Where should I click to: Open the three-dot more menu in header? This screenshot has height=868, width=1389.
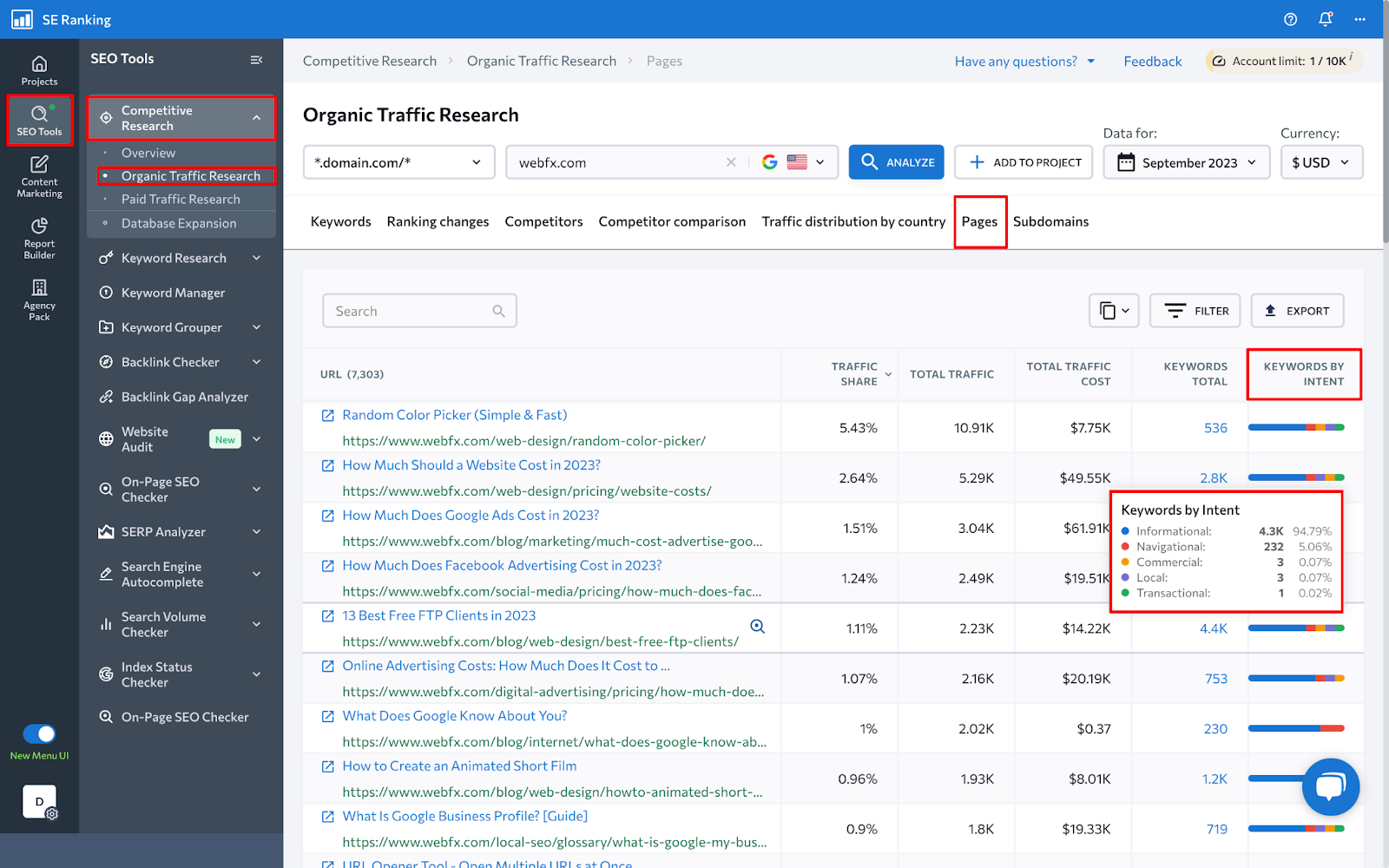(x=1360, y=19)
